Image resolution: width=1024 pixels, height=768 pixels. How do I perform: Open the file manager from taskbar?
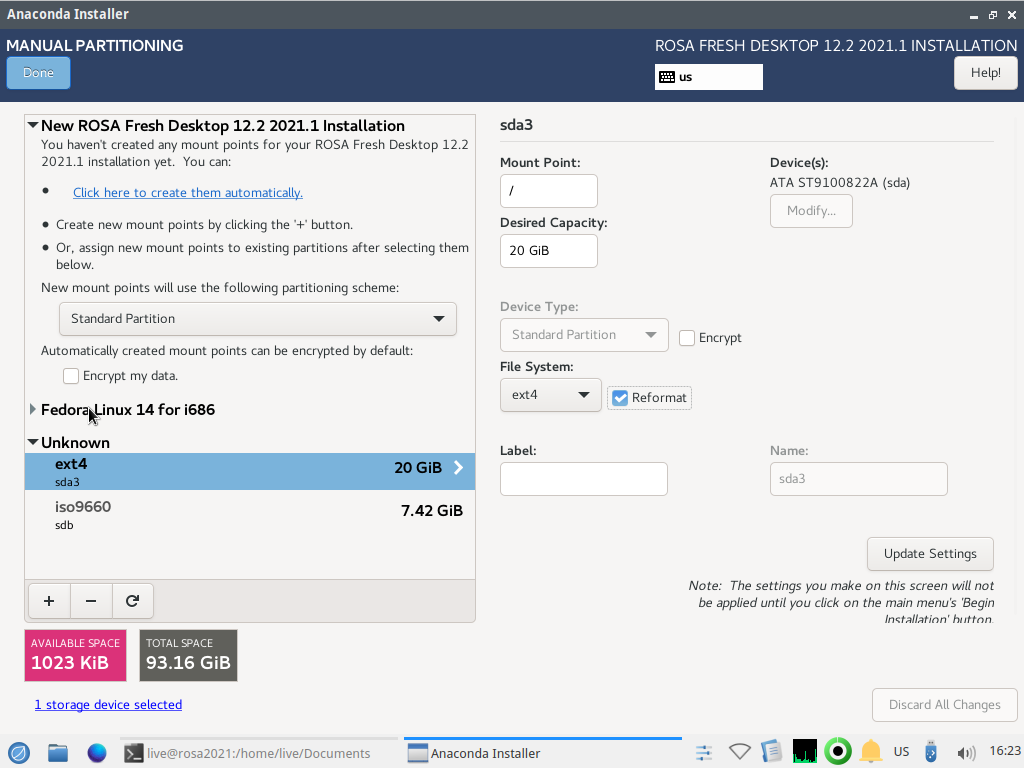pos(58,753)
